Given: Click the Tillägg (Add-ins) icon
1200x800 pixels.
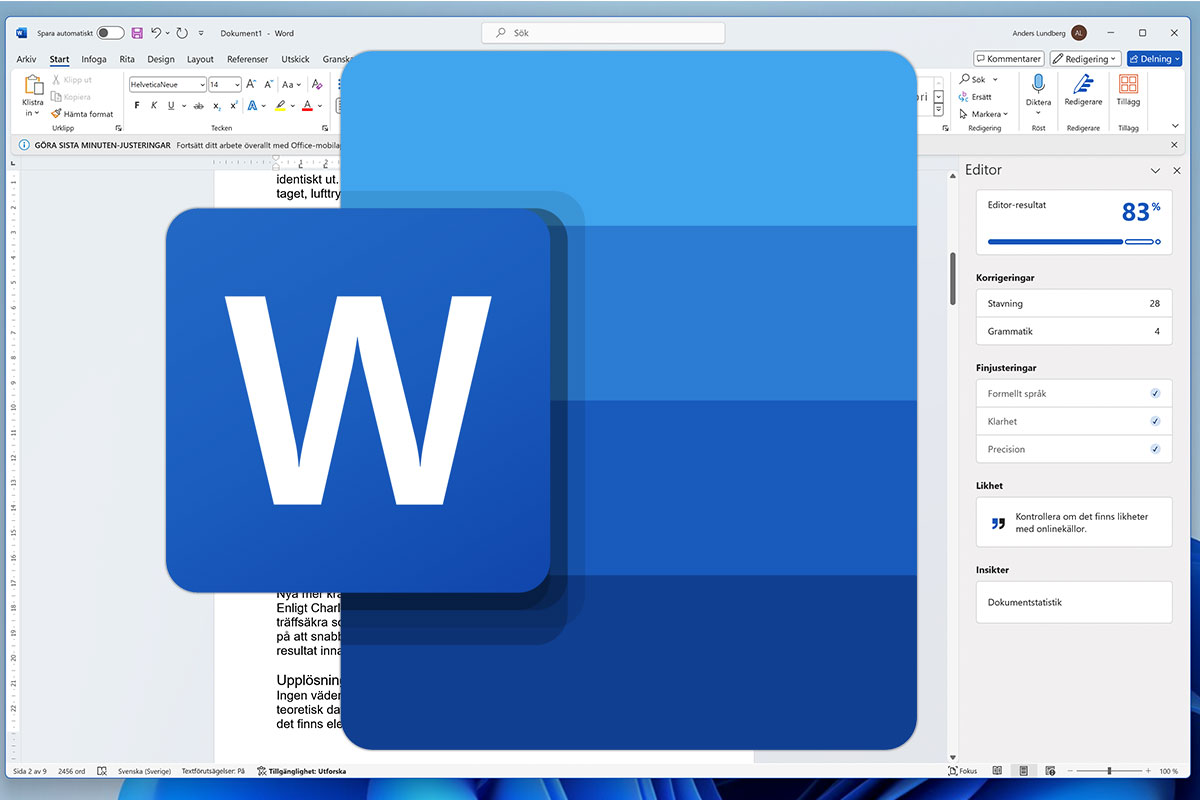Looking at the screenshot, I should click(x=1127, y=84).
